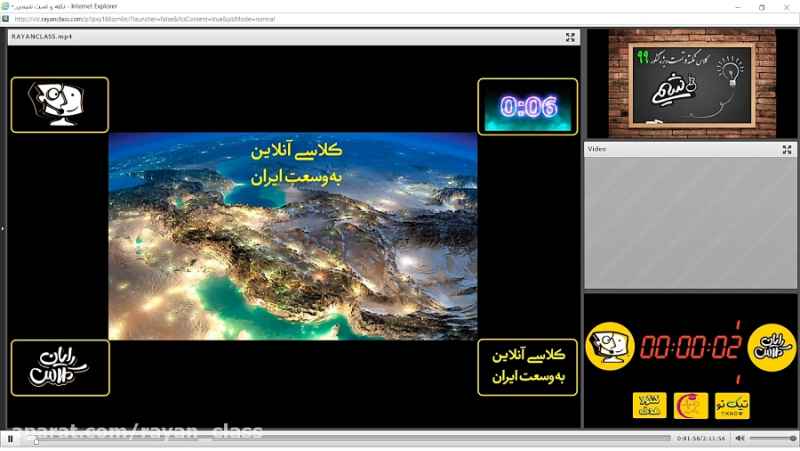Screen dimensions: 800x451
Task: Adjust the volume slider
Action: [x=772, y=438]
